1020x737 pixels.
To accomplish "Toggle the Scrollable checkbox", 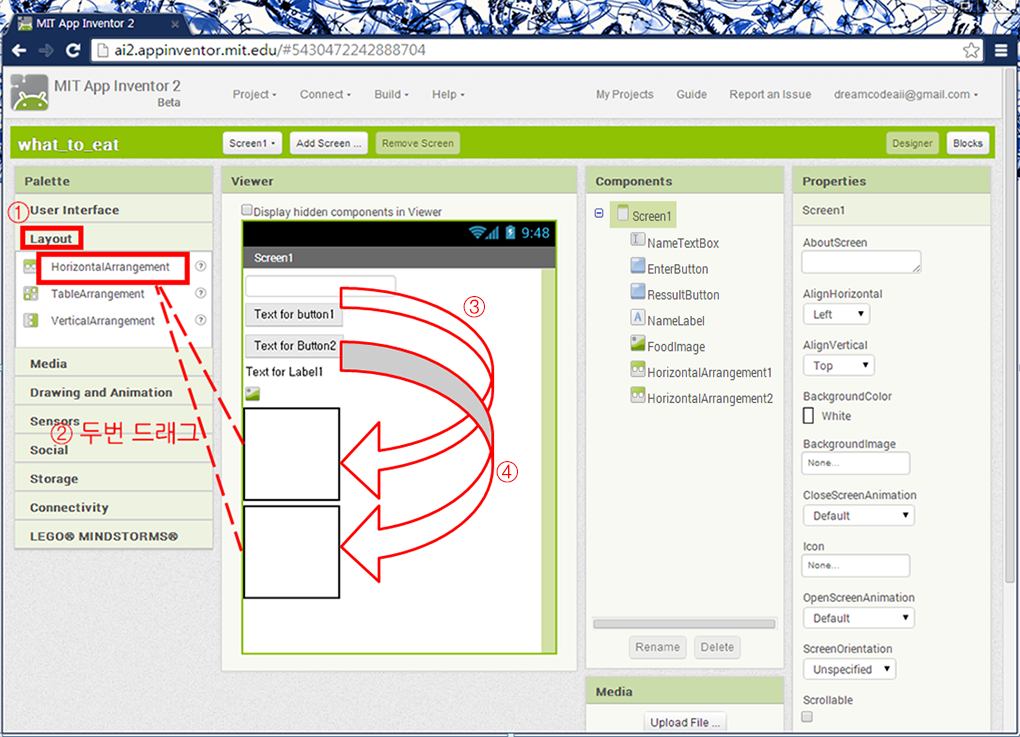I will coord(807,717).
